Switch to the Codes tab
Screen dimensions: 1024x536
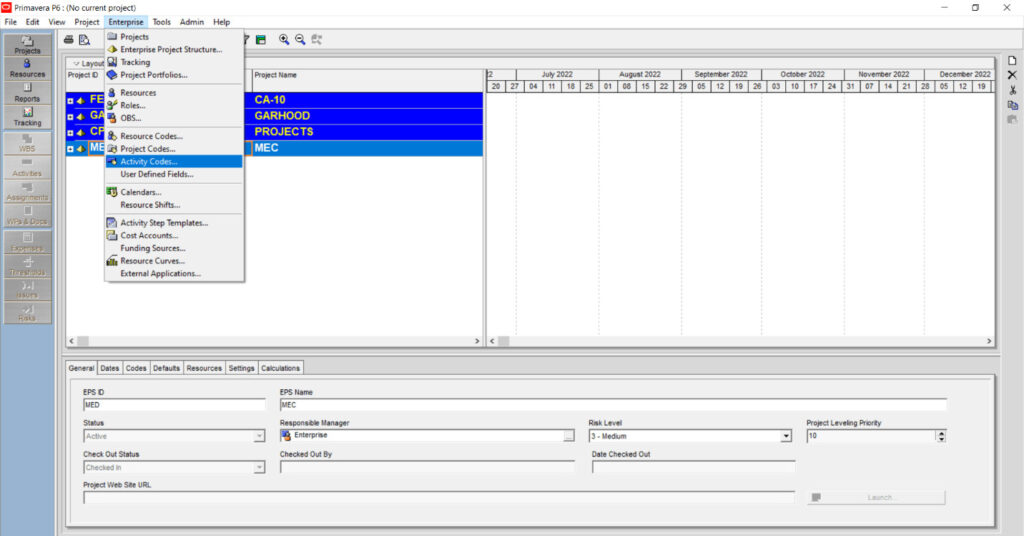pyautogui.click(x=136, y=368)
